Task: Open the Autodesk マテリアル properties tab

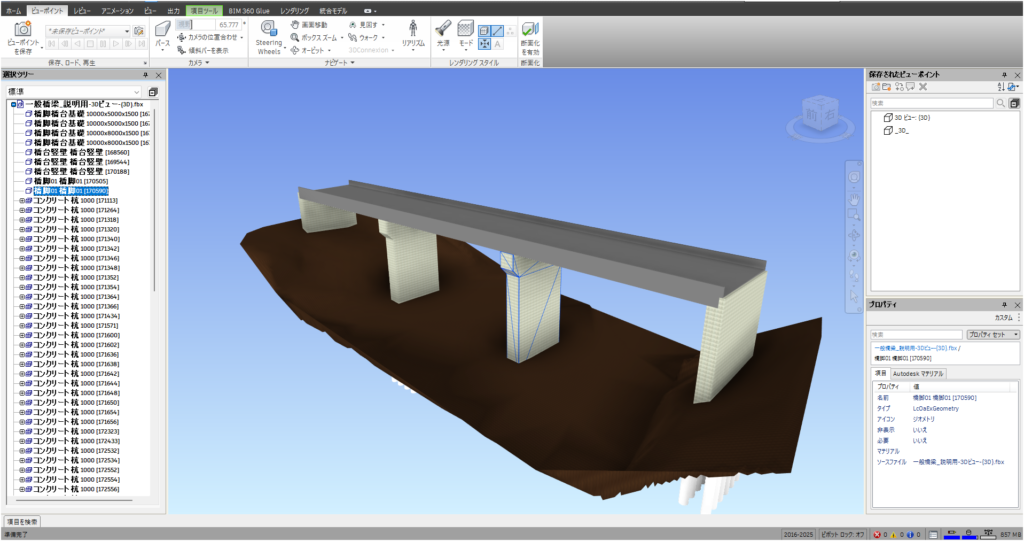Action: coord(918,373)
